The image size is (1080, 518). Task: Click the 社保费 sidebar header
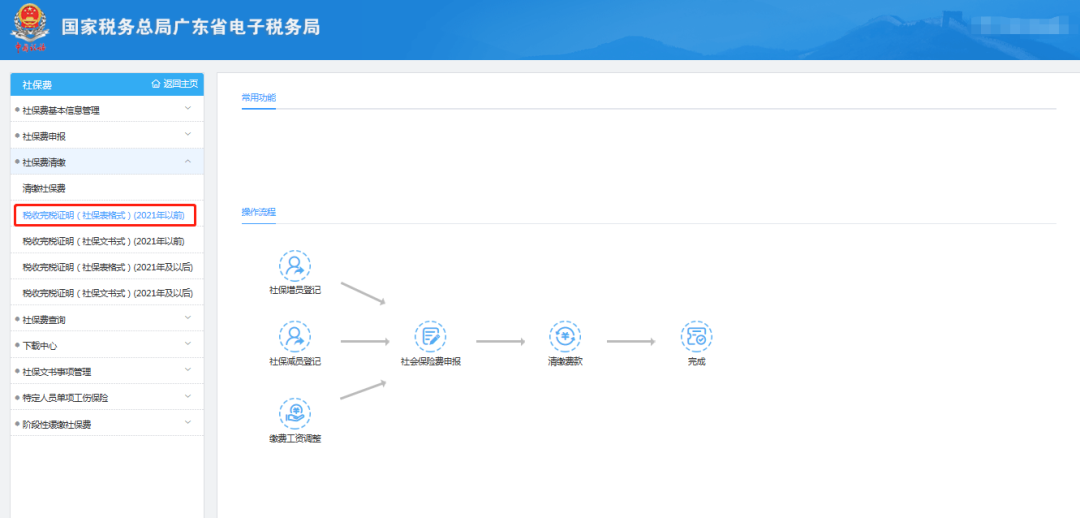pos(37,85)
